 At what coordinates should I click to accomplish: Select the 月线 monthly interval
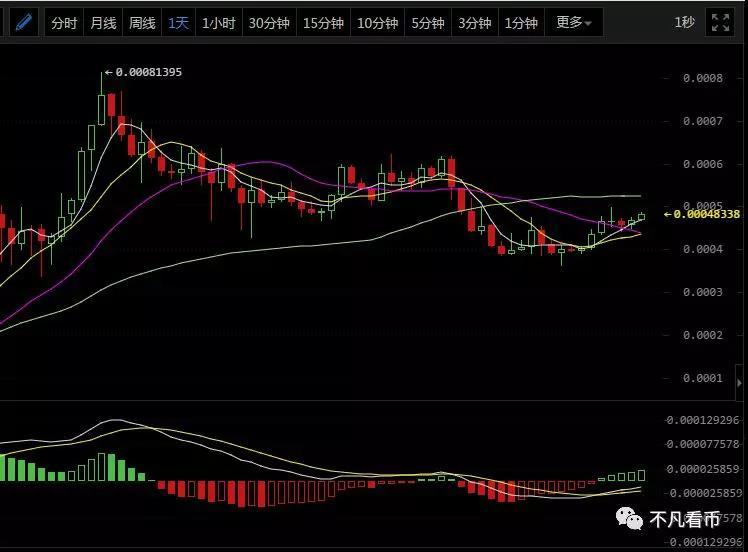click(x=103, y=22)
